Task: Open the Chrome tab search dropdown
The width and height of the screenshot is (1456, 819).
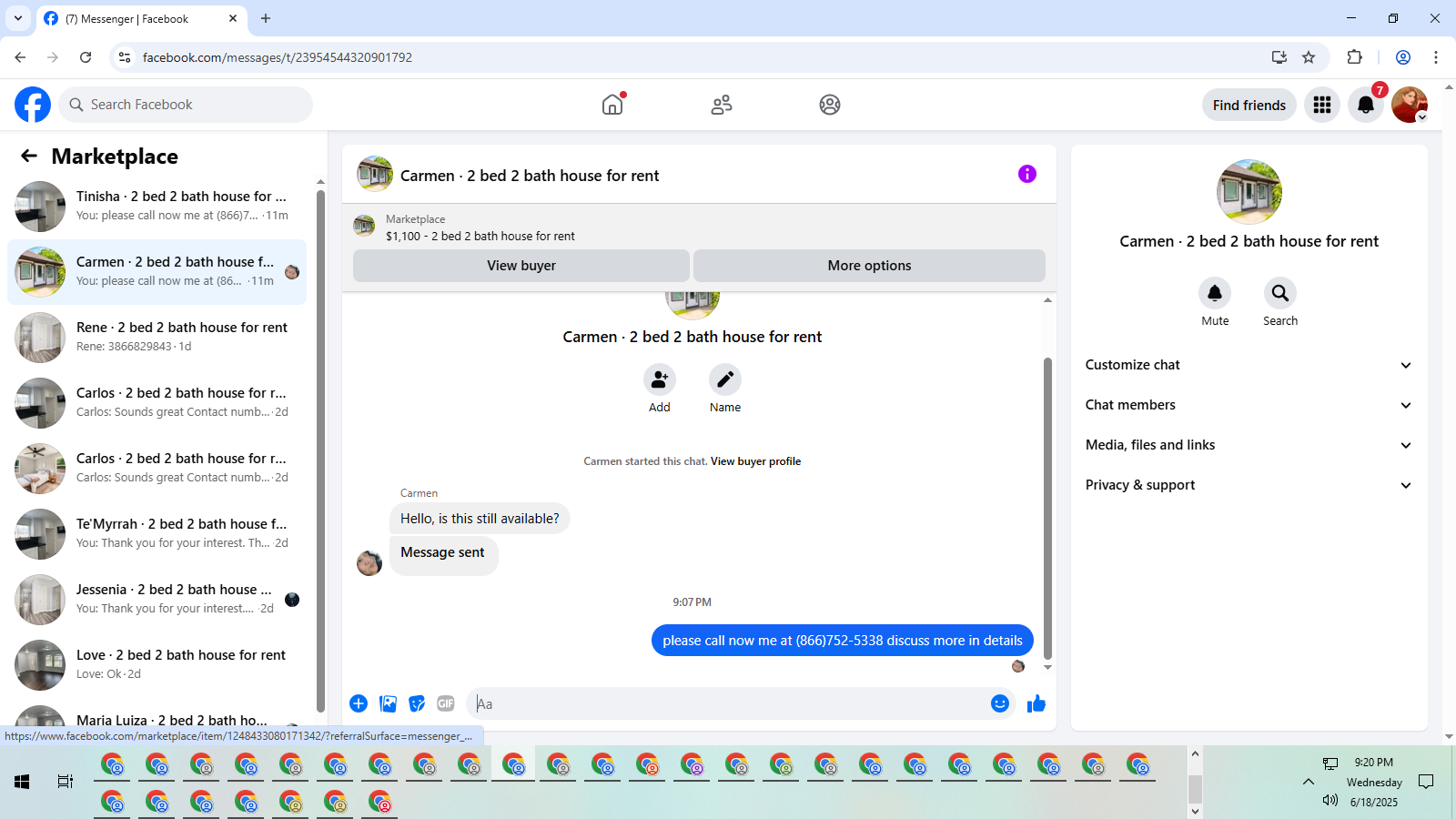Action: [18, 18]
